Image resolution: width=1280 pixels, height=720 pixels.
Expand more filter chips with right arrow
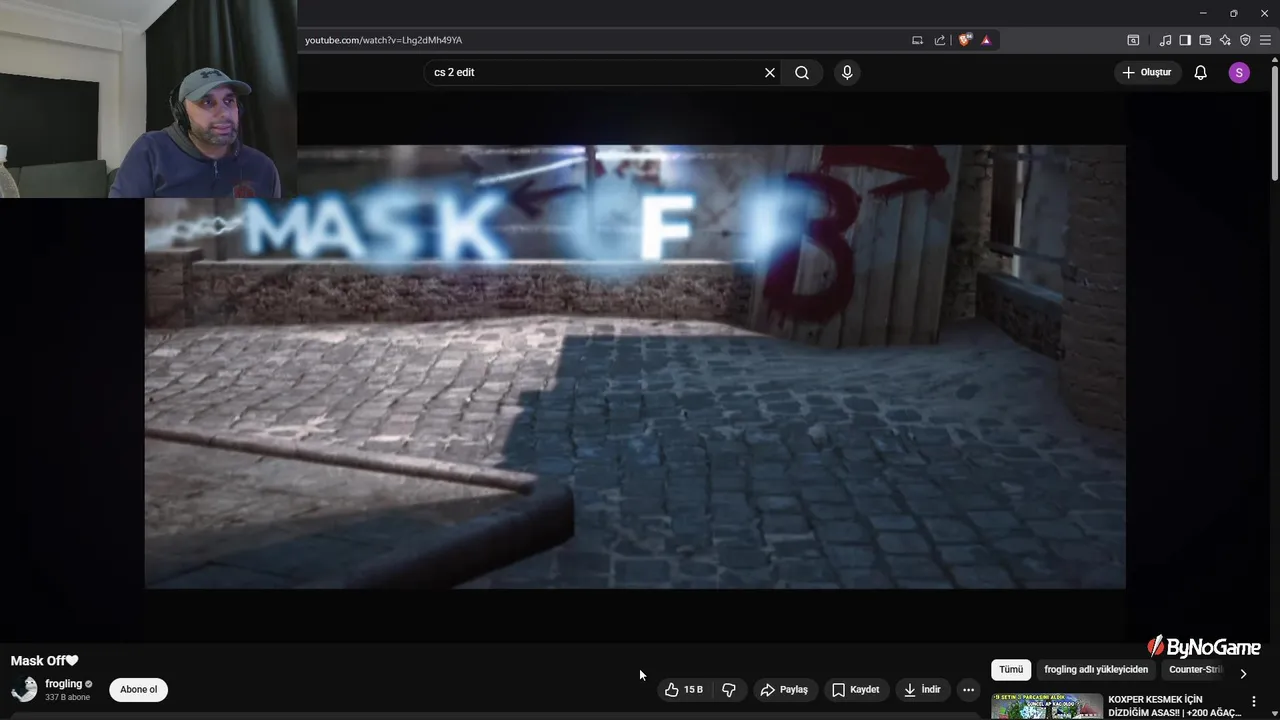1243,673
